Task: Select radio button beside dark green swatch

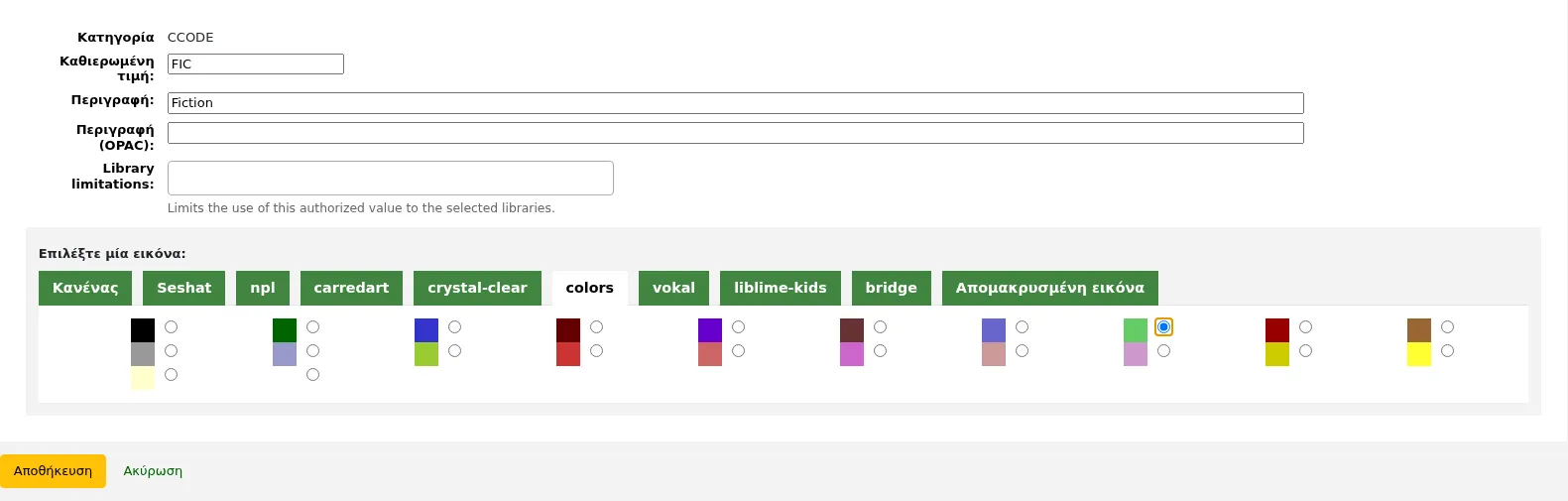Action: point(313,327)
